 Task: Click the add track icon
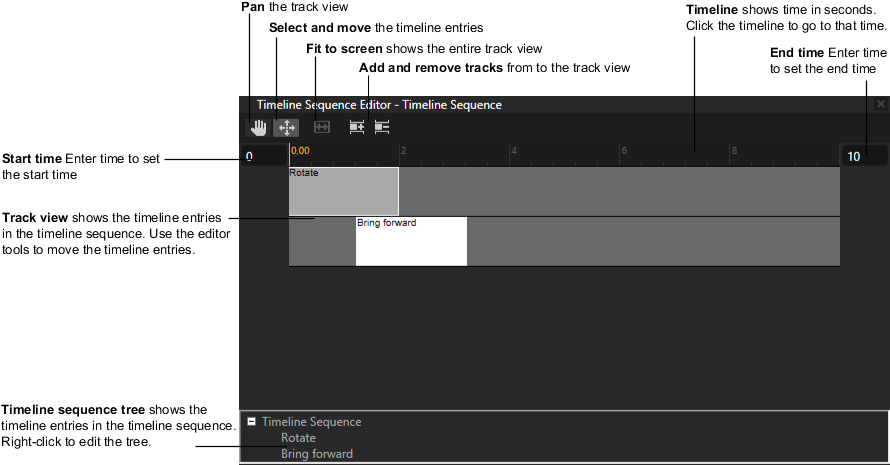356,128
